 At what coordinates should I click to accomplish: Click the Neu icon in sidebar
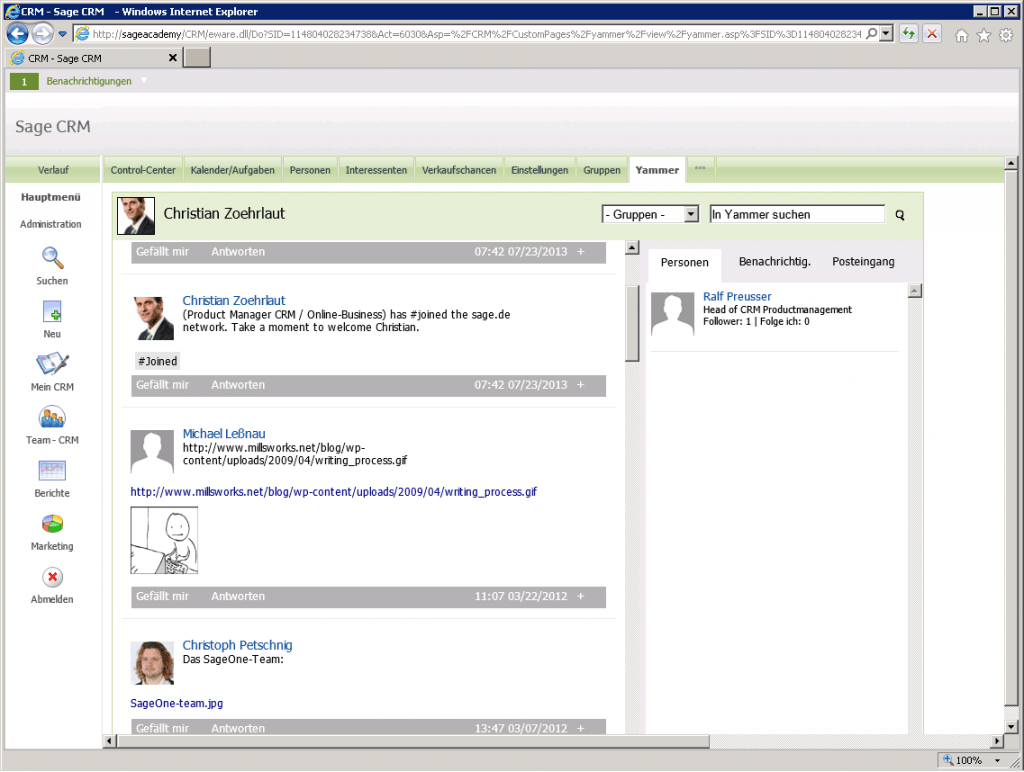[x=52, y=311]
